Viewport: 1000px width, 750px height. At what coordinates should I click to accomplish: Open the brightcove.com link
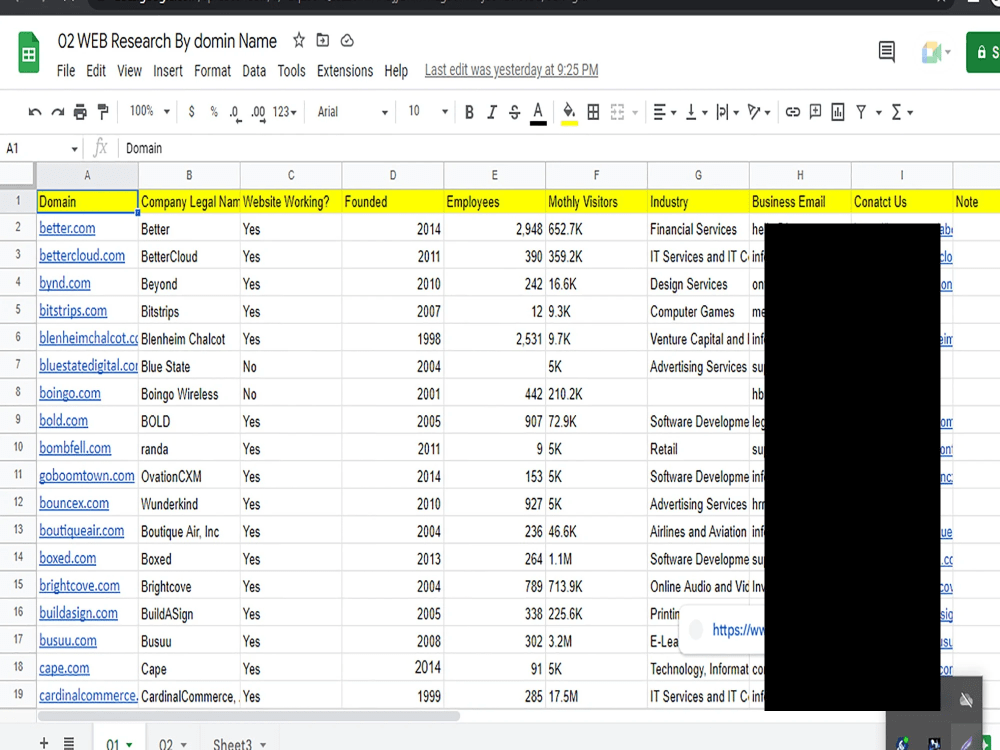coord(79,585)
